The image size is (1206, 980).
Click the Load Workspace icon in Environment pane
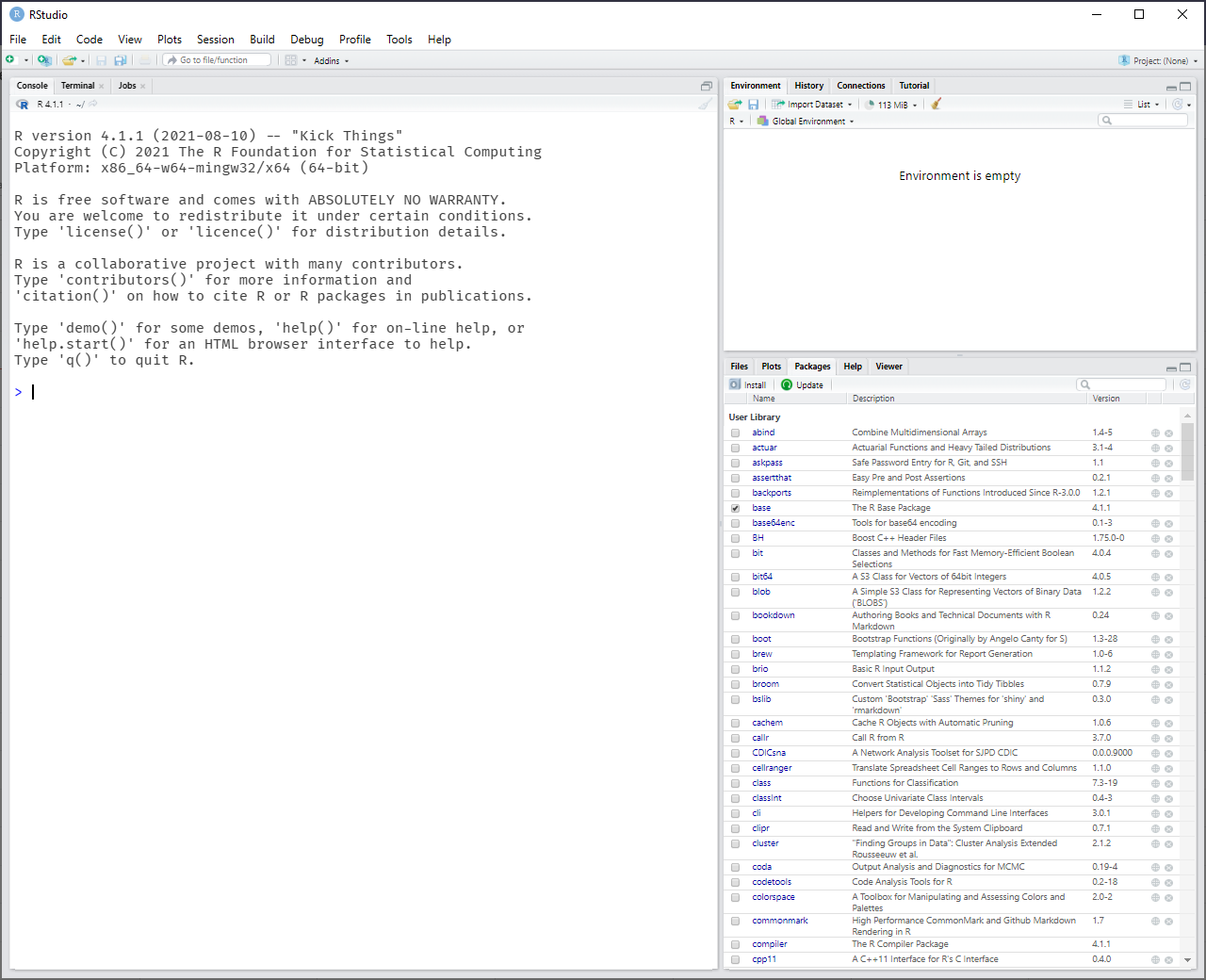pos(735,105)
